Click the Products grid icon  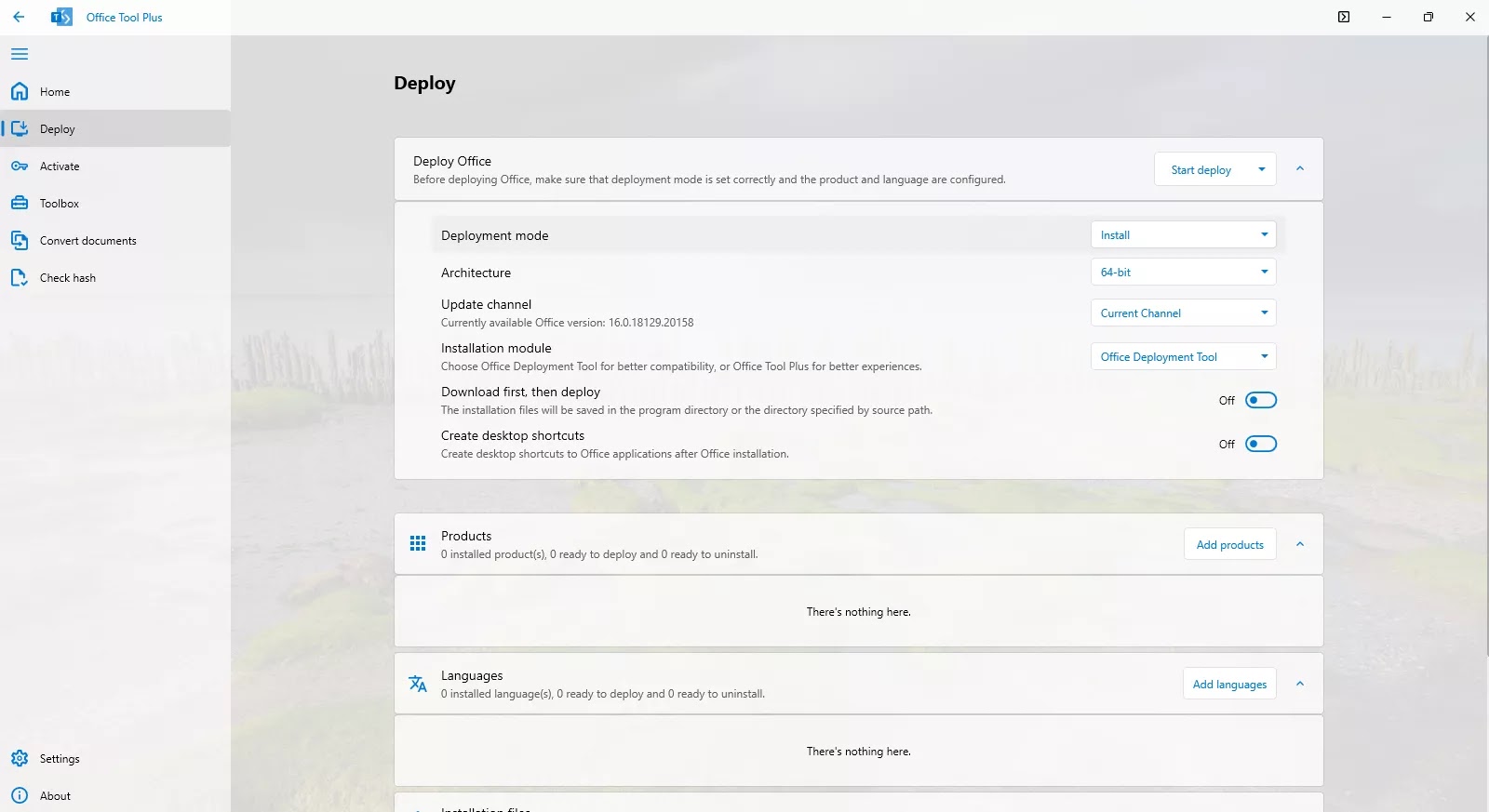click(x=418, y=543)
